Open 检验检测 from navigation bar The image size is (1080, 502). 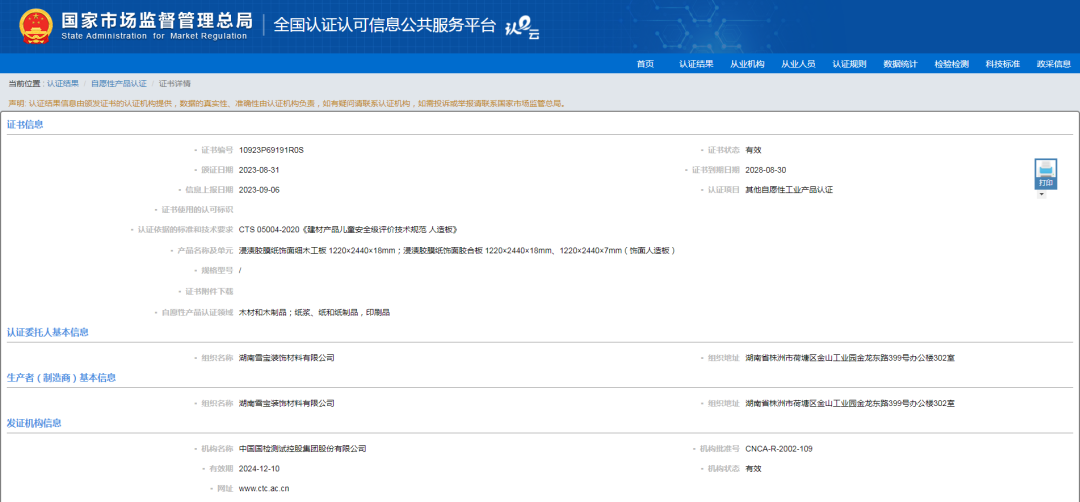(x=951, y=64)
